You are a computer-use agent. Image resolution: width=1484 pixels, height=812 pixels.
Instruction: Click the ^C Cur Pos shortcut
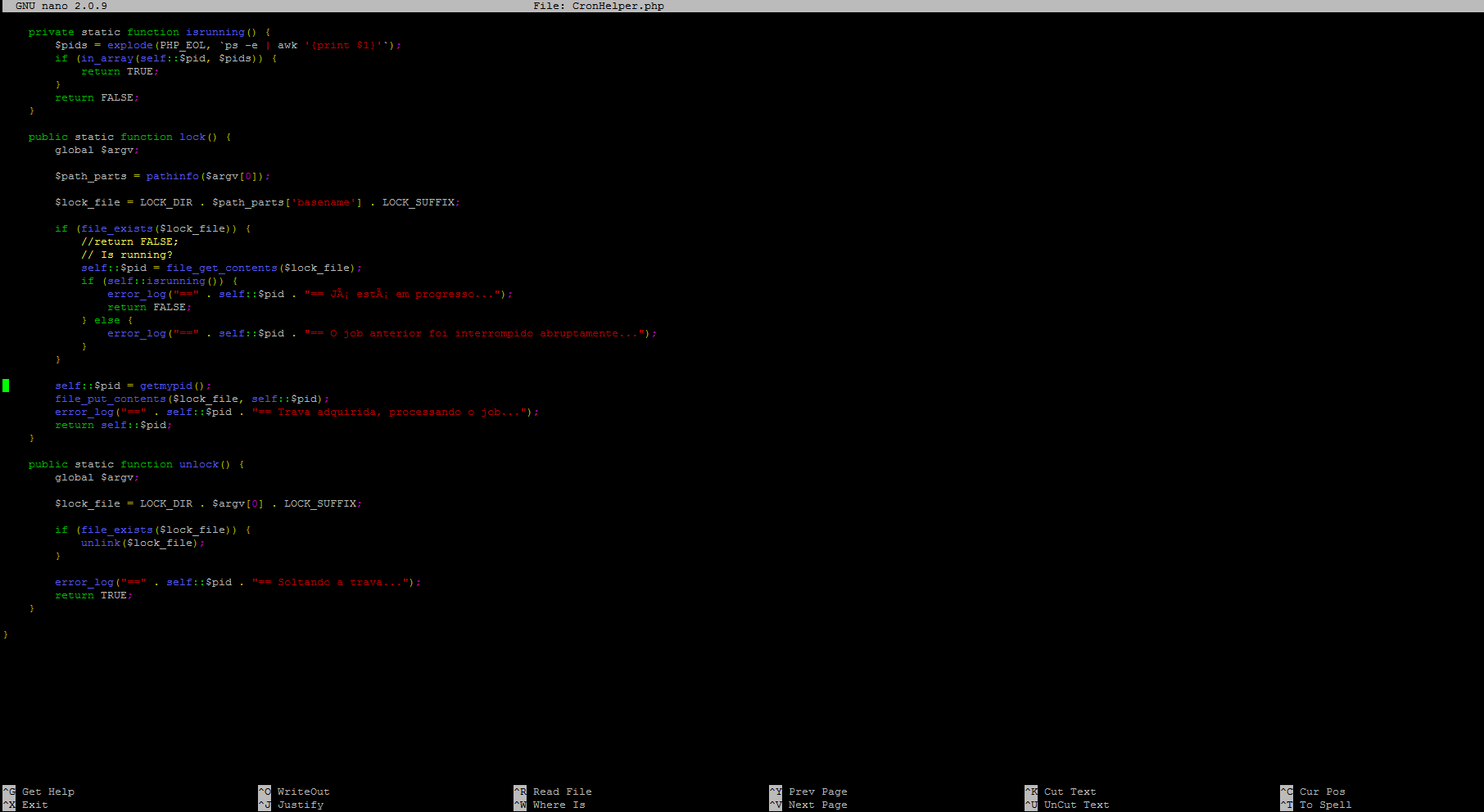tap(1313, 792)
